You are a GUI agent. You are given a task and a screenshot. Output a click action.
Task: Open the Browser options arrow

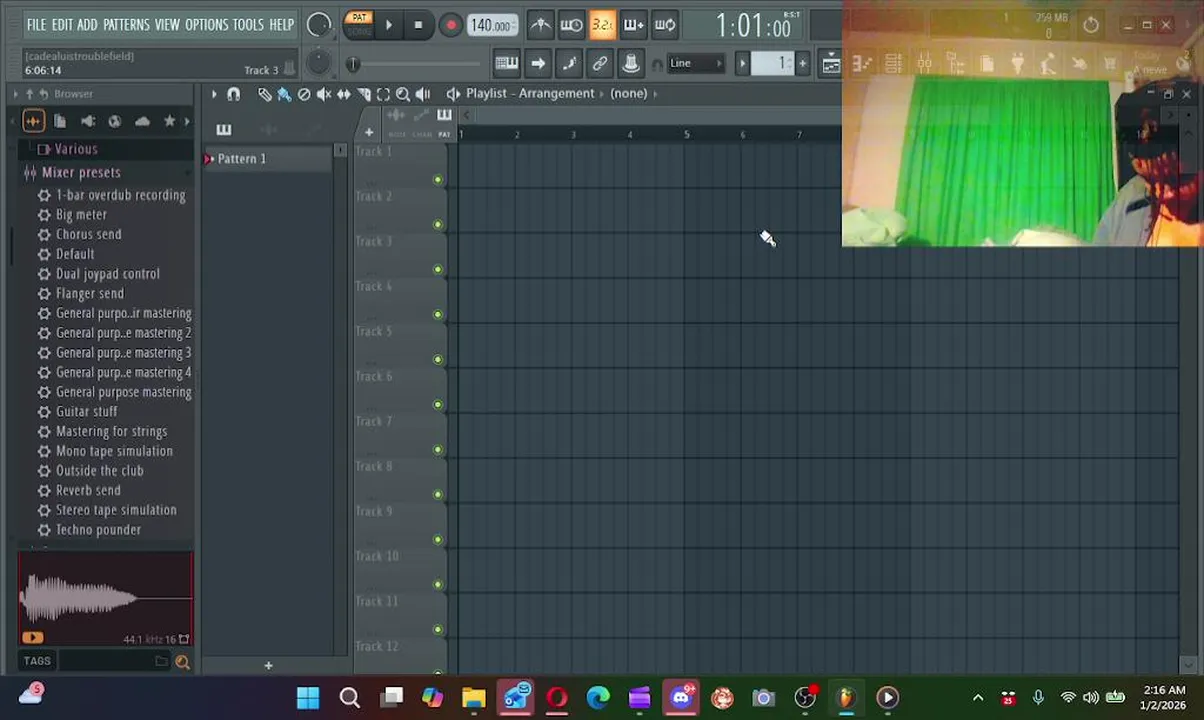tap(15, 94)
